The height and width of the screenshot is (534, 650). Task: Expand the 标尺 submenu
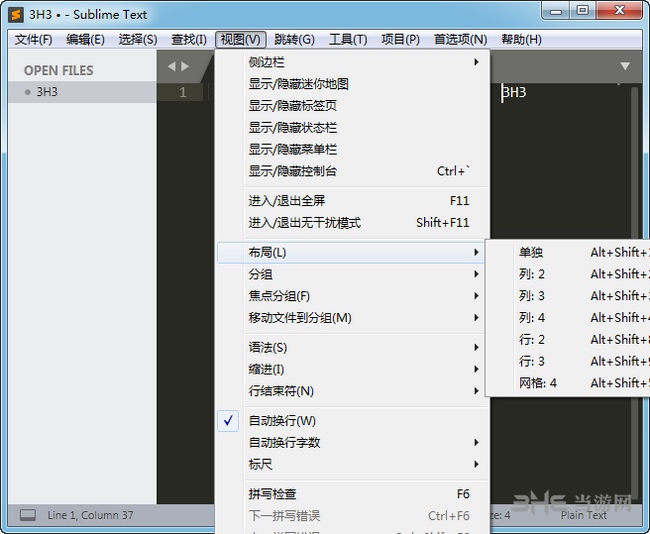(x=350, y=464)
